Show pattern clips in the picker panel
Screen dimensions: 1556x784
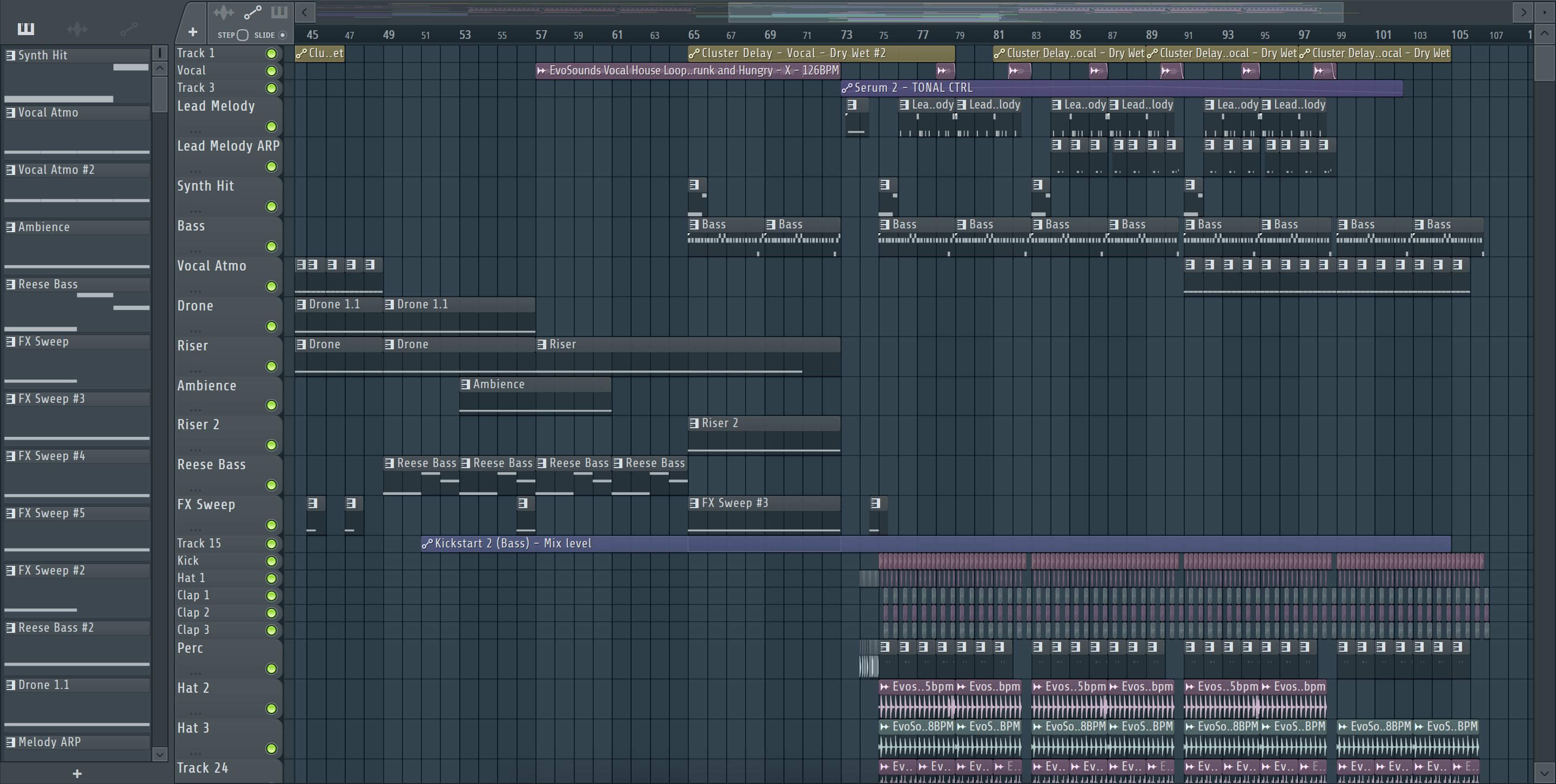[26, 29]
